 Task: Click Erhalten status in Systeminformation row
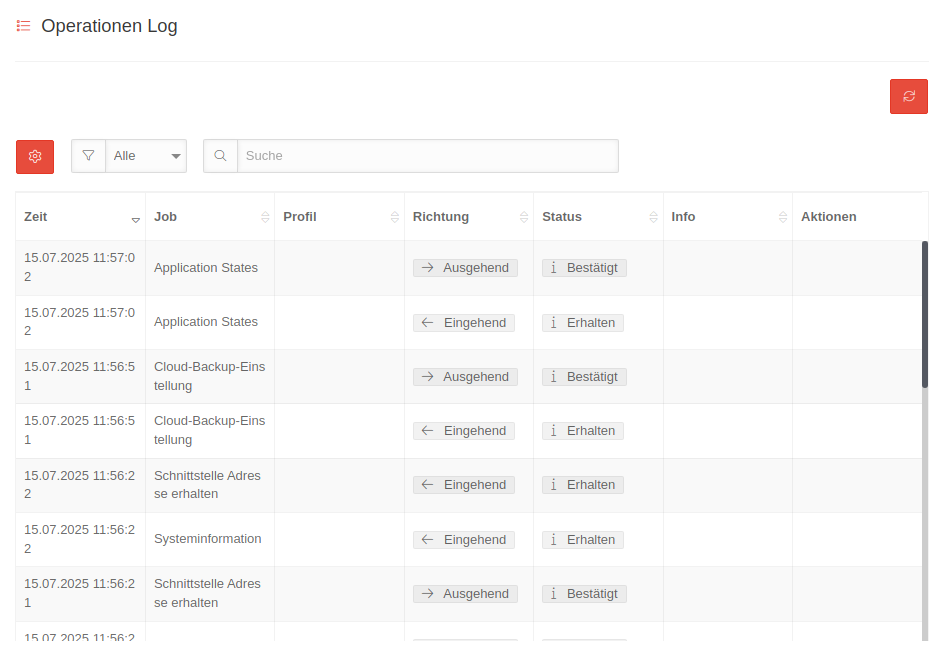(x=583, y=540)
